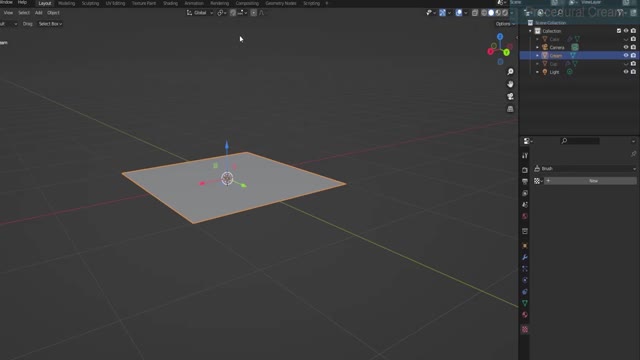This screenshot has height=360, width=640.
Task: Open the Output properties tab
Action: click(525, 181)
